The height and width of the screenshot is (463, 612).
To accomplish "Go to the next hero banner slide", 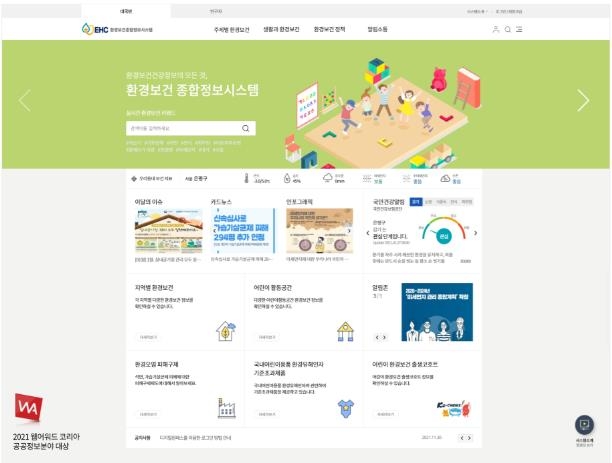I will click(x=583, y=100).
